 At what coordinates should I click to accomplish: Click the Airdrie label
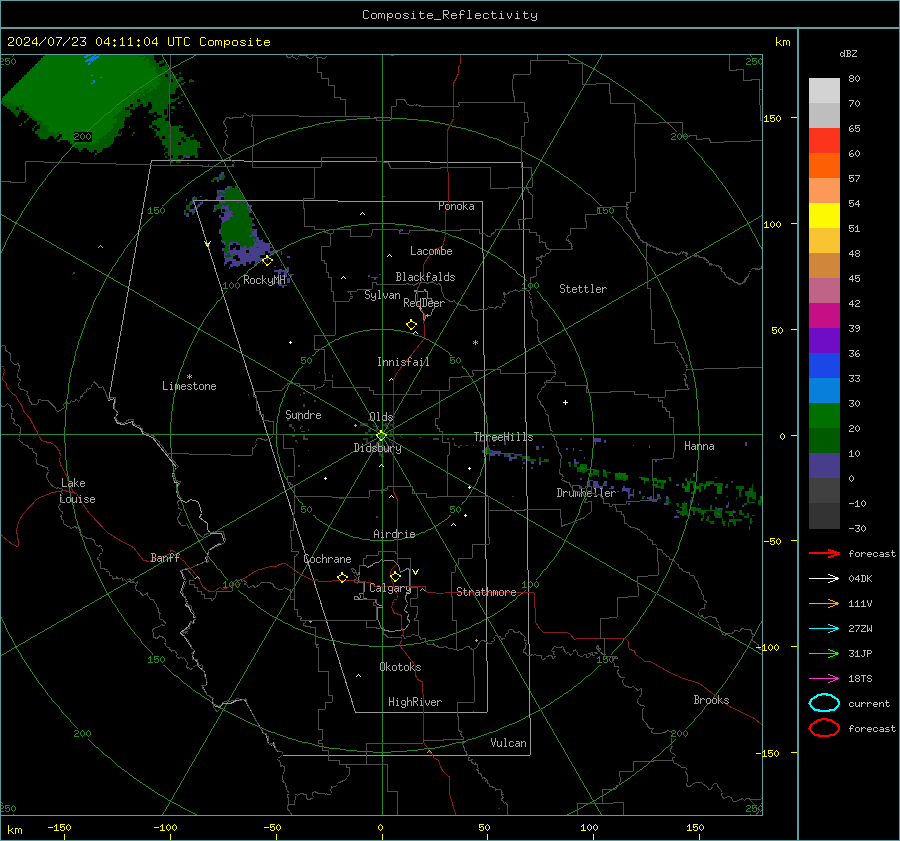(394, 534)
